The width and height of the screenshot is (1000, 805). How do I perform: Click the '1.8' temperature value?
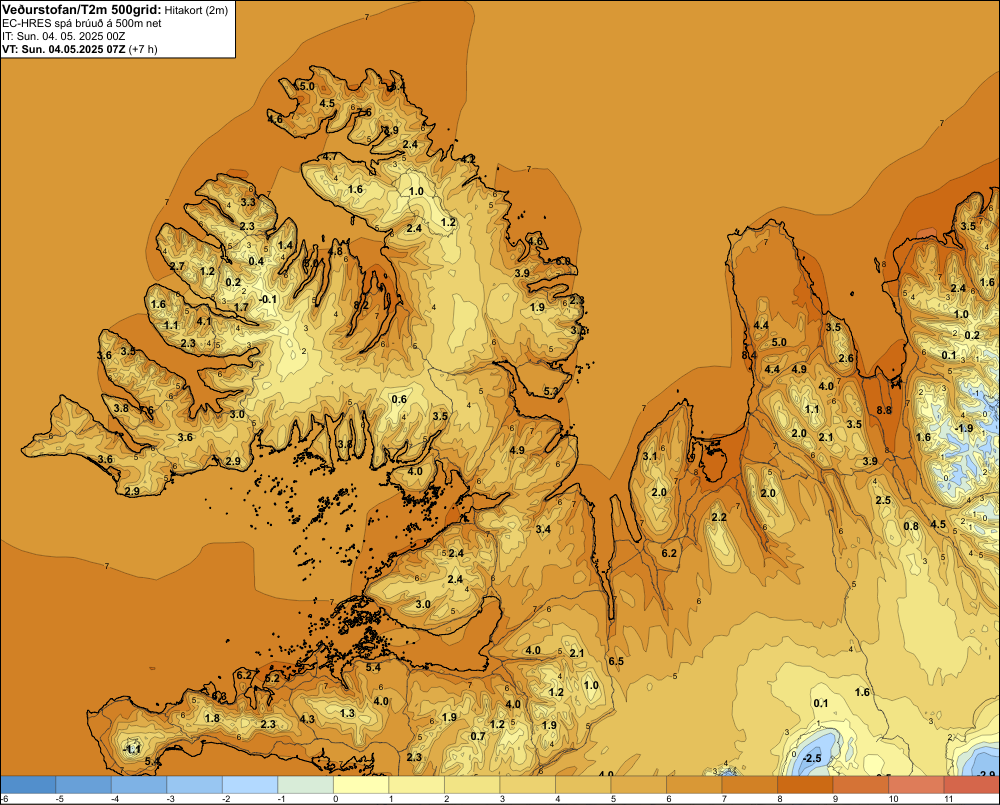tap(212, 718)
